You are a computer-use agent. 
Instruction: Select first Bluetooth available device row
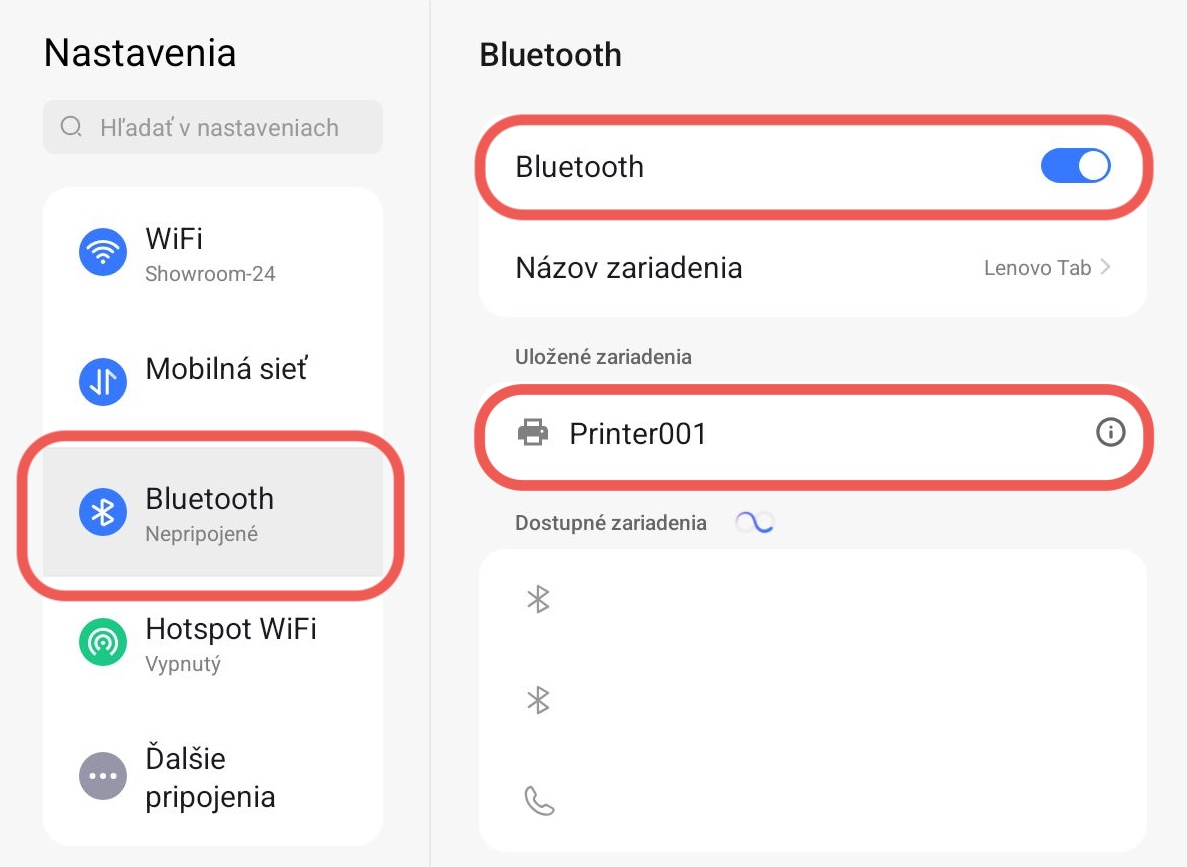[x=812, y=599]
